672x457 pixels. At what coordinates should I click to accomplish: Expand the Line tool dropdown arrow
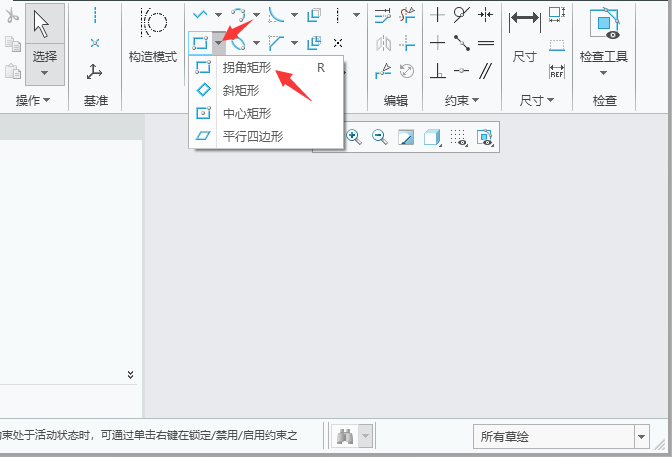pyautogui.click(x=218, y=15)
